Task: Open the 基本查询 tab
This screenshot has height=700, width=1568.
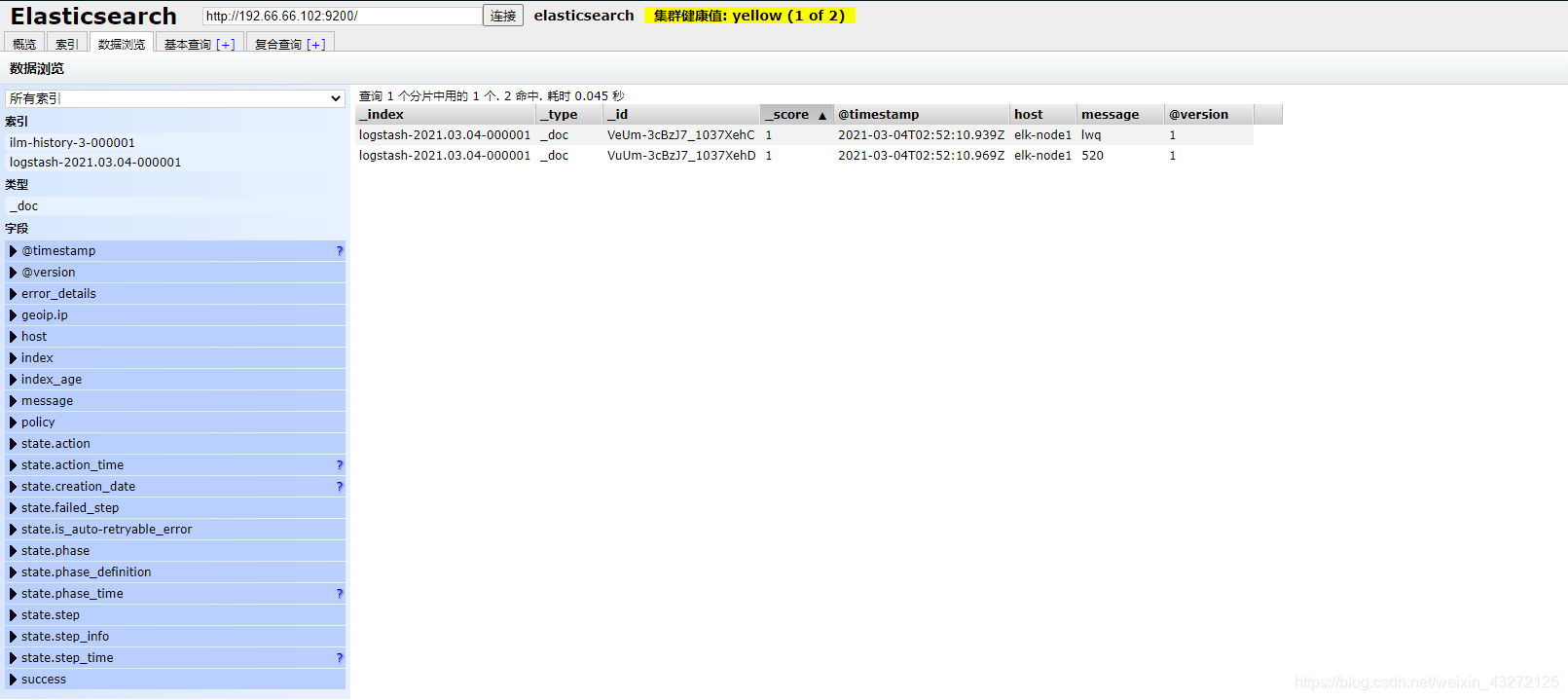Action: coord(187,44)
